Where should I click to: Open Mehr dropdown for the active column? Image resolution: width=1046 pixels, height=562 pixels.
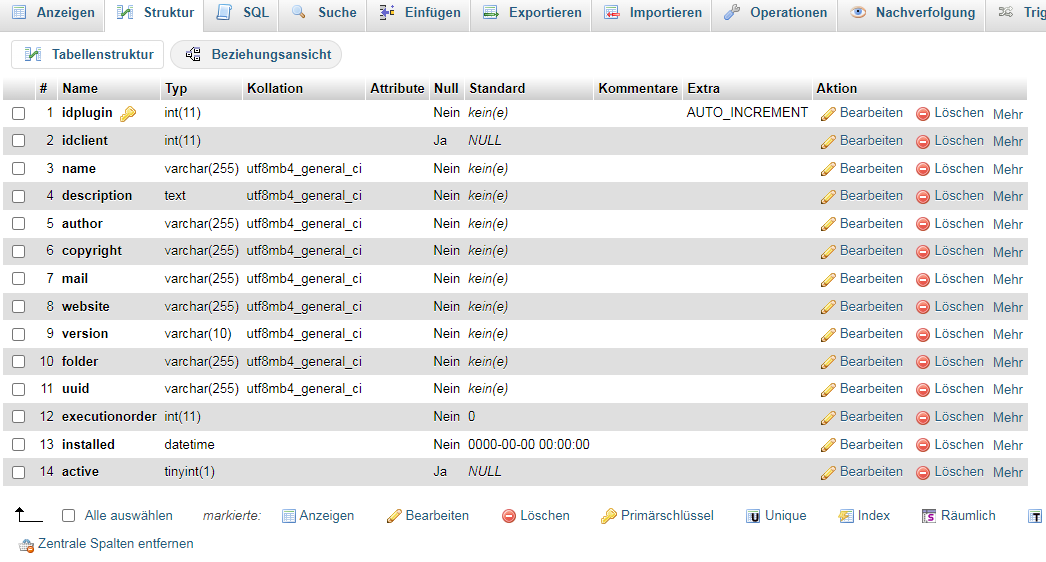point(1007,473)
